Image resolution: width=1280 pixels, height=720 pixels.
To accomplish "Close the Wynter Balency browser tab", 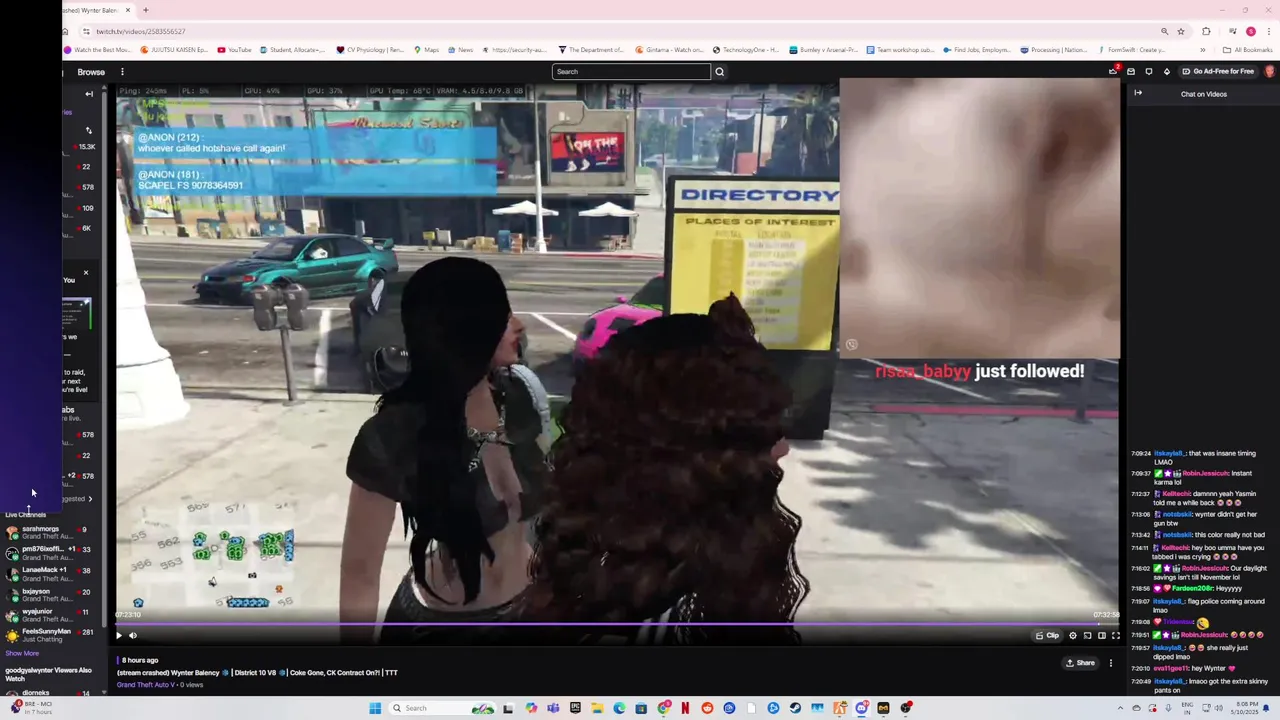I will coord(128,10).
